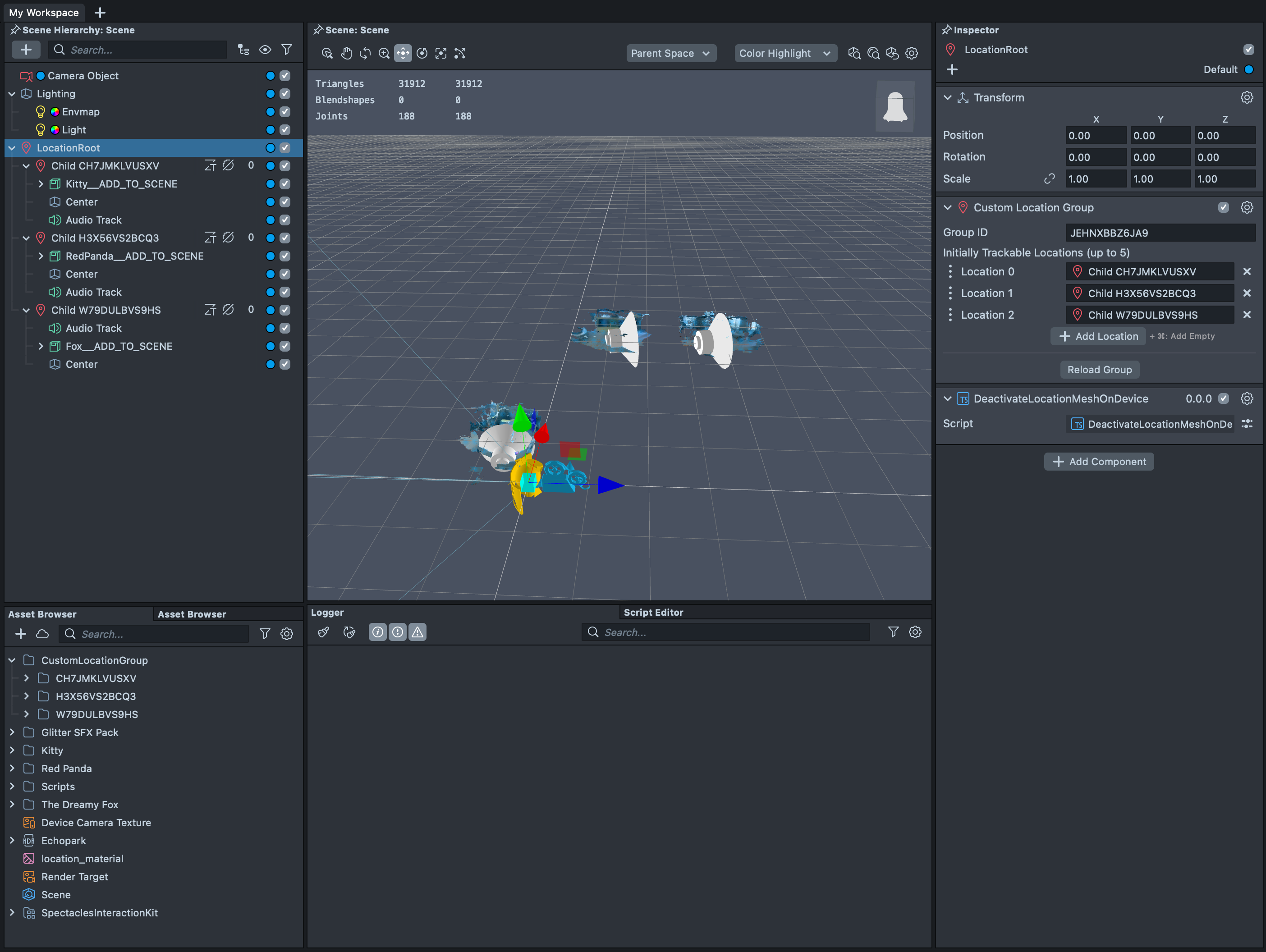Uncheck the Camera Object enable checkbox
This screenshot has height=952, width=1266.
[x=285, y=76]
